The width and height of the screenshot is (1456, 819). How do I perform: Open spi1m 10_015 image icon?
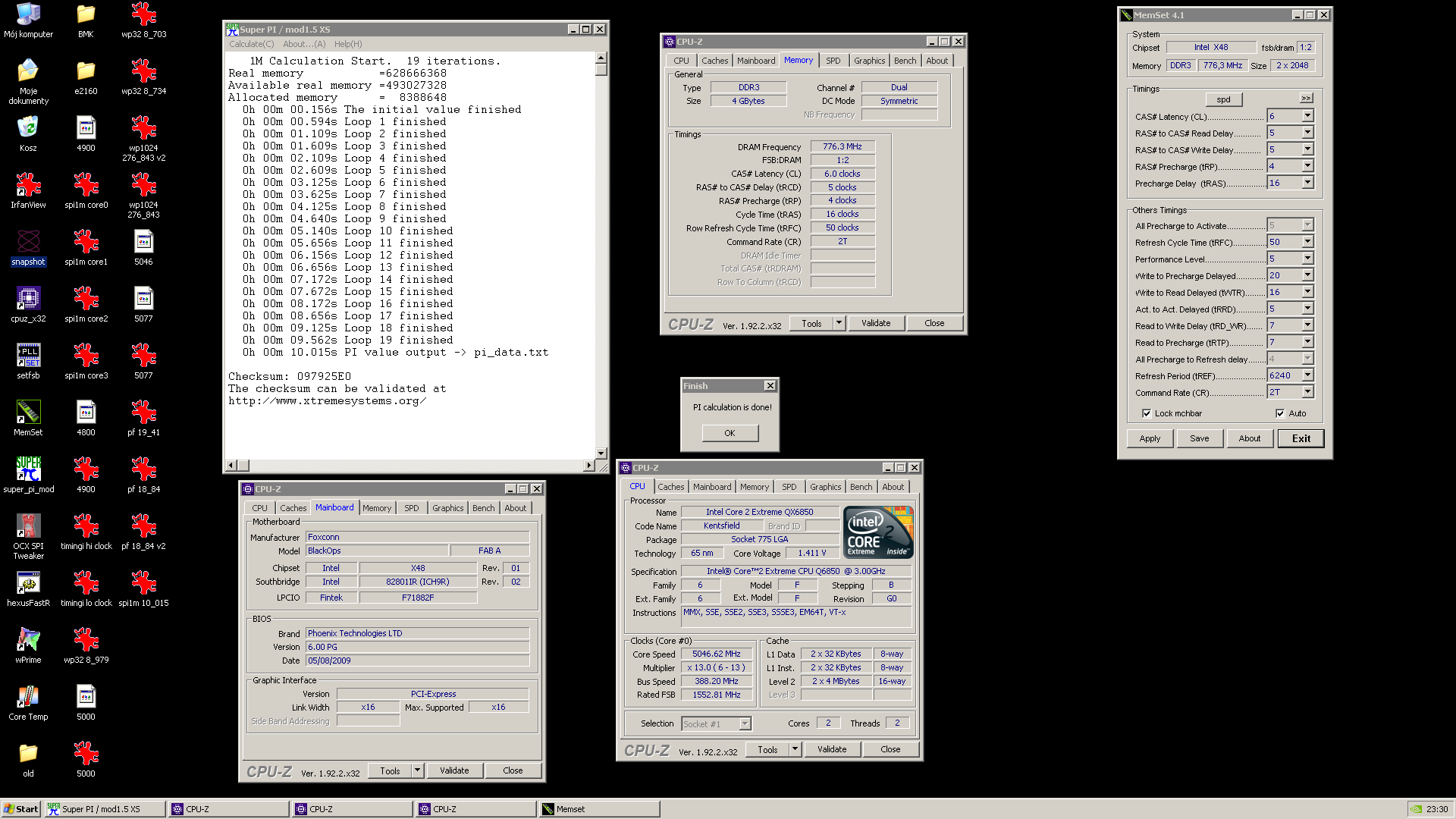click(x=143, y=588)
